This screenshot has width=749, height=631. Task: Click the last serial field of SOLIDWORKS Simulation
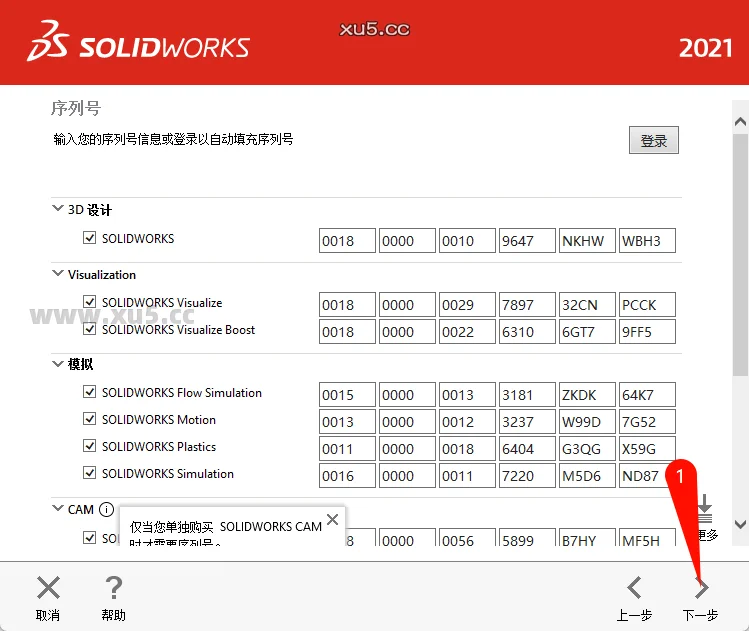(647, 476)
